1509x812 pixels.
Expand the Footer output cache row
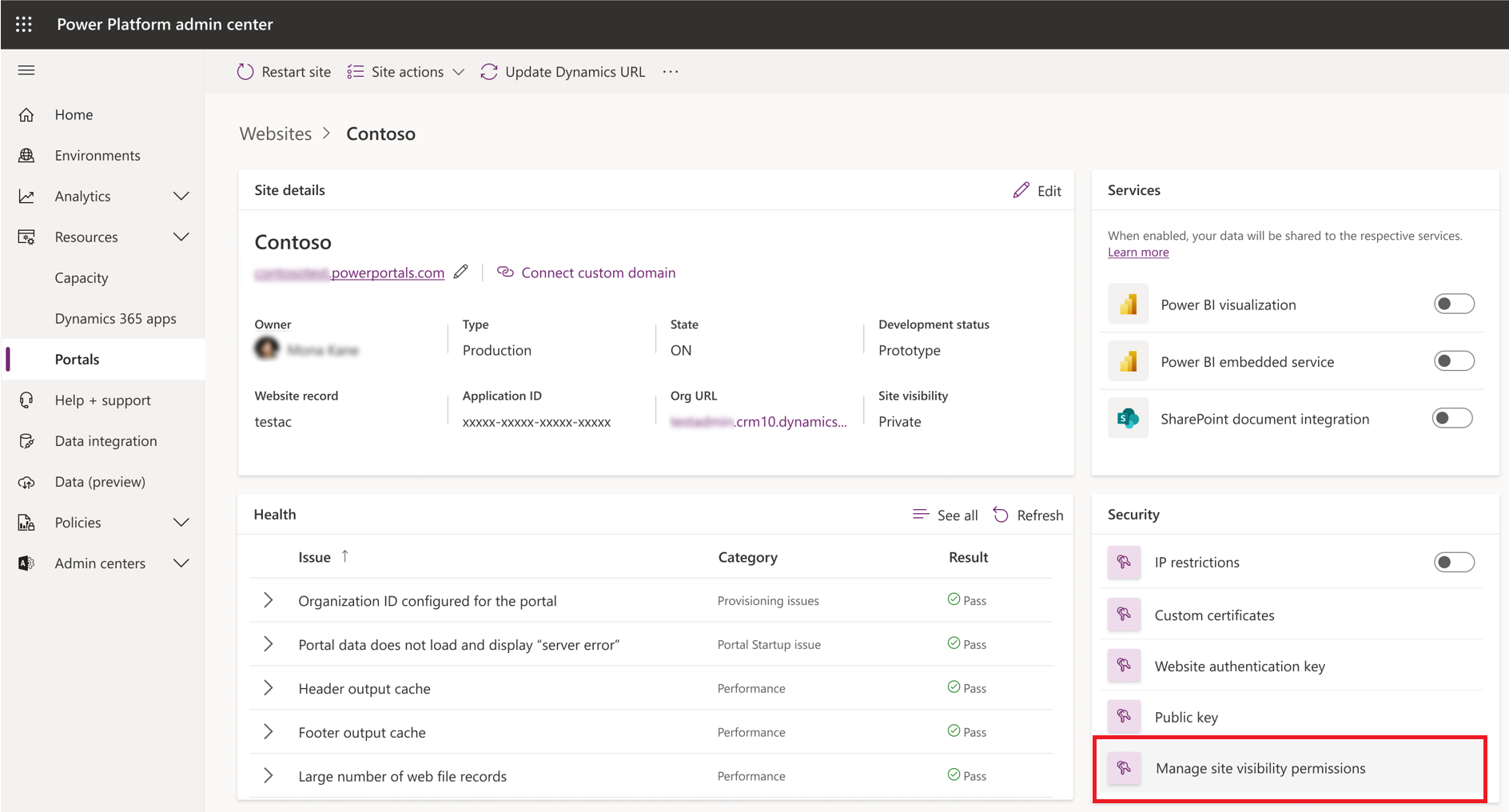coord(269,732)
